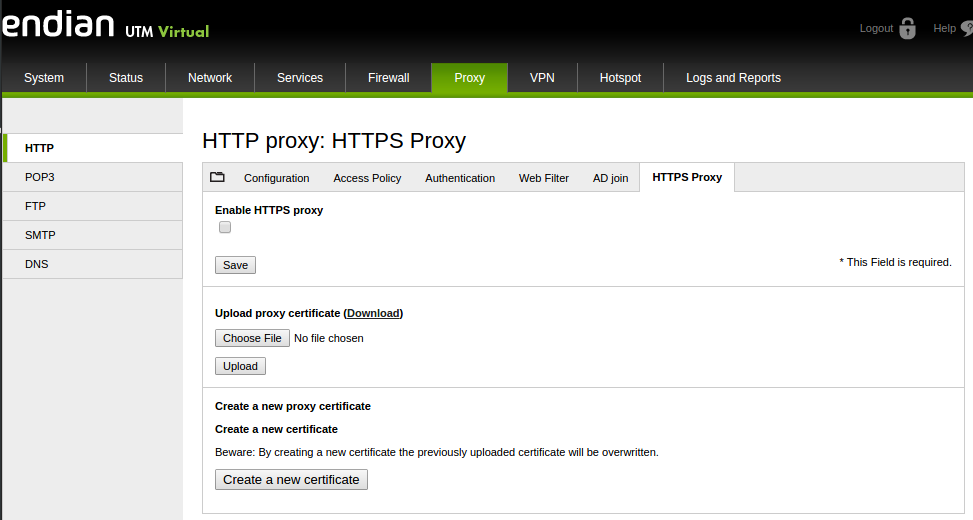Open the Configuration tab
Viewport: 973px width, 520px height.
coord(276,178)
